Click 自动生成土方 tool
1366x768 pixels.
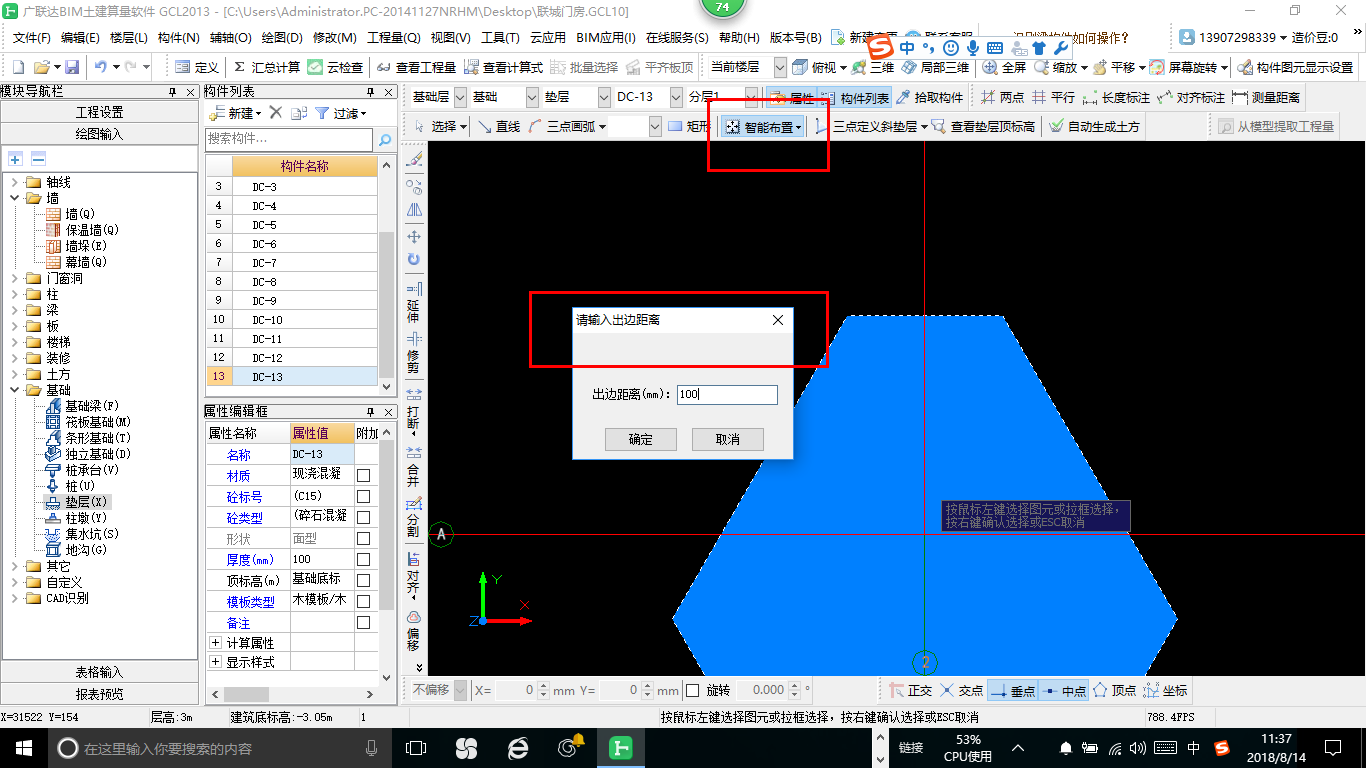click(1094, 126)
